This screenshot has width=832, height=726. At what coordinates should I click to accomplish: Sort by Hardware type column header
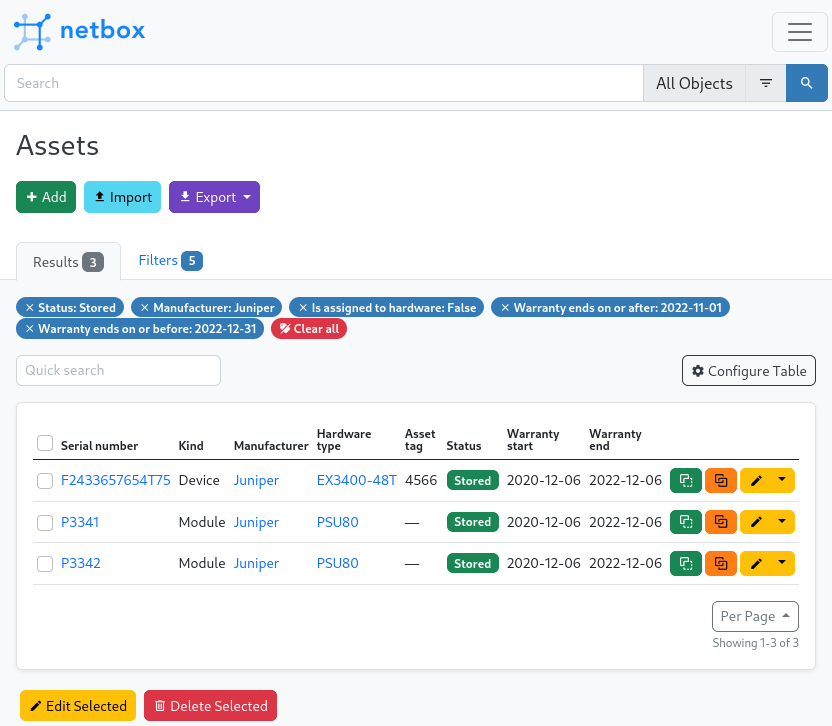pos(344,440)
